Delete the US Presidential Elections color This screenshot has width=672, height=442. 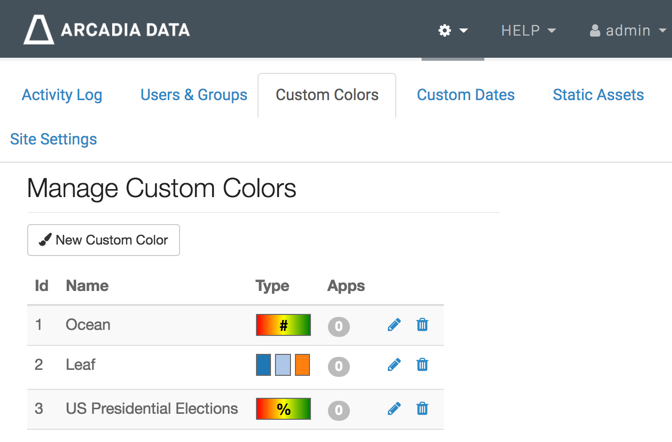pyautogui.click(x=422, y=408)
